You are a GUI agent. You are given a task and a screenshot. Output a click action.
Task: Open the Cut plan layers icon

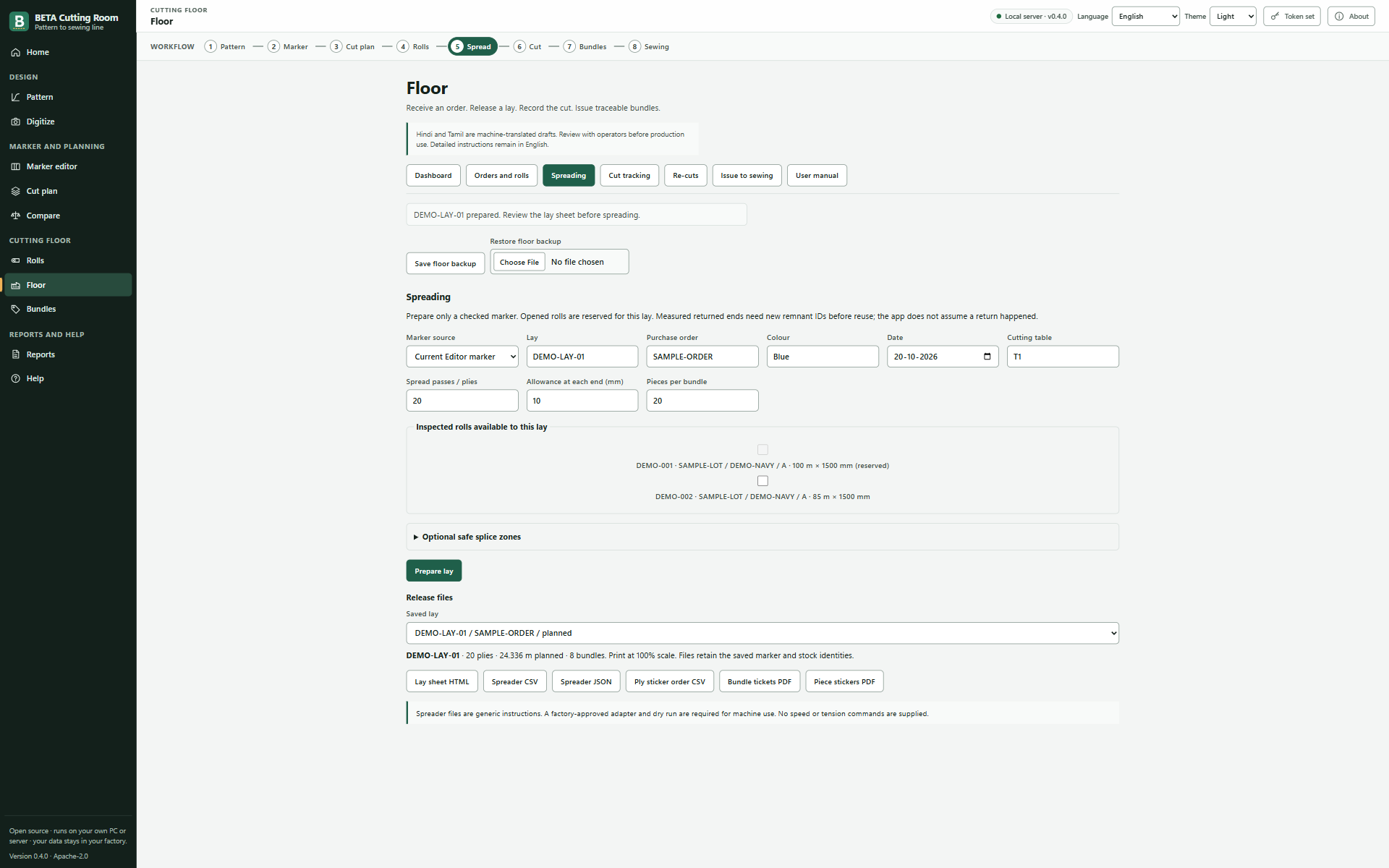[15, 191]
